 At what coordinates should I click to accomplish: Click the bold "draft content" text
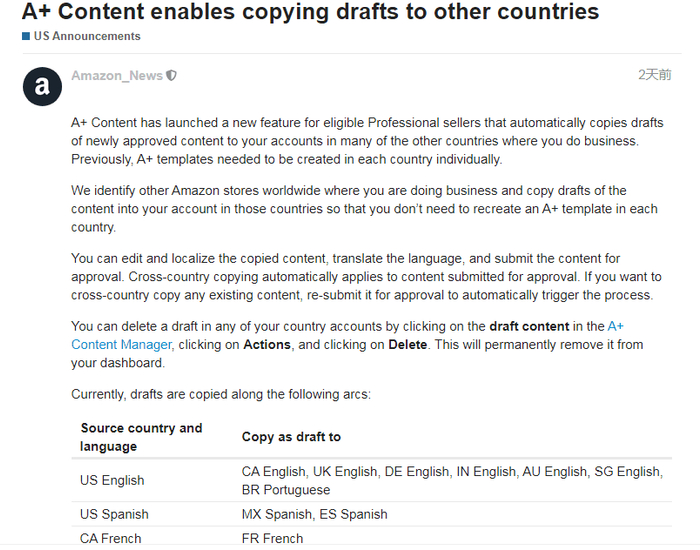point(529,326)
